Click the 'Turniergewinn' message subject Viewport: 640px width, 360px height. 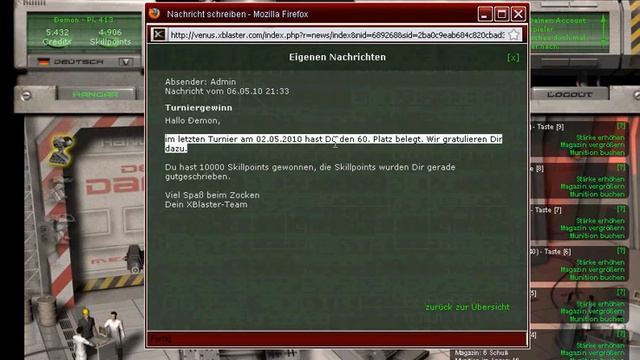pos(198,108)
